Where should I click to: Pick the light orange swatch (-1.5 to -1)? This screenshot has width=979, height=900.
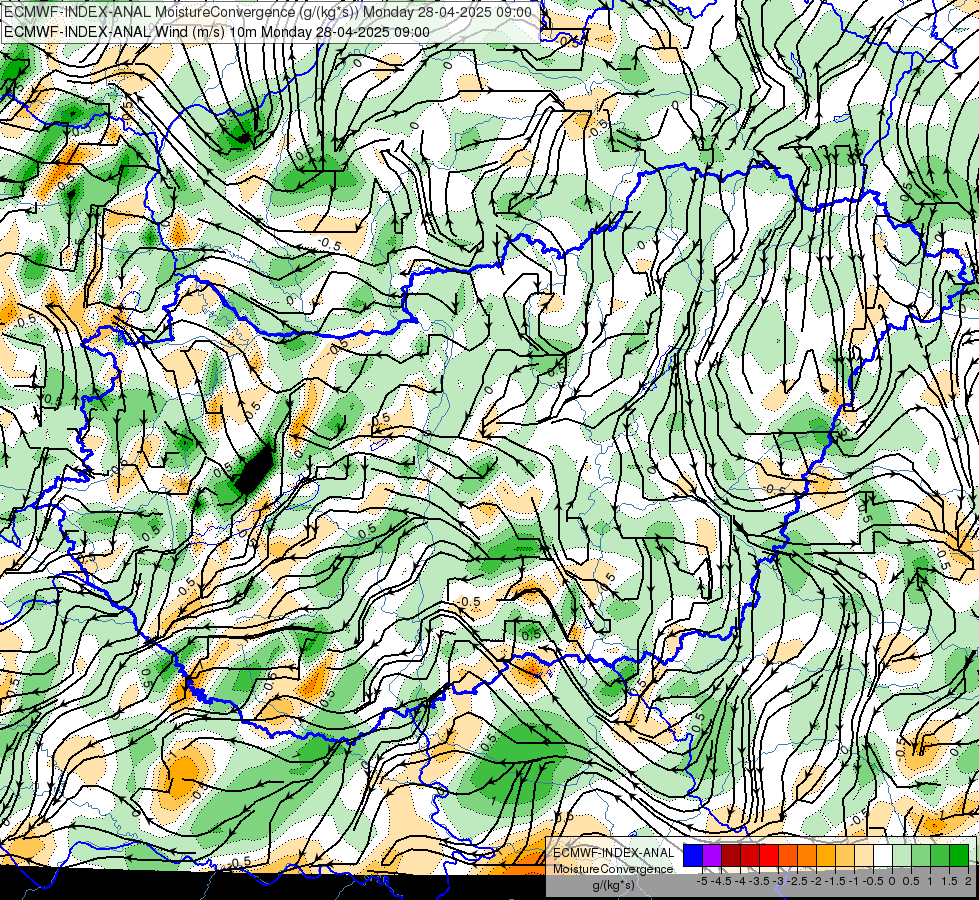pos(845,855)
